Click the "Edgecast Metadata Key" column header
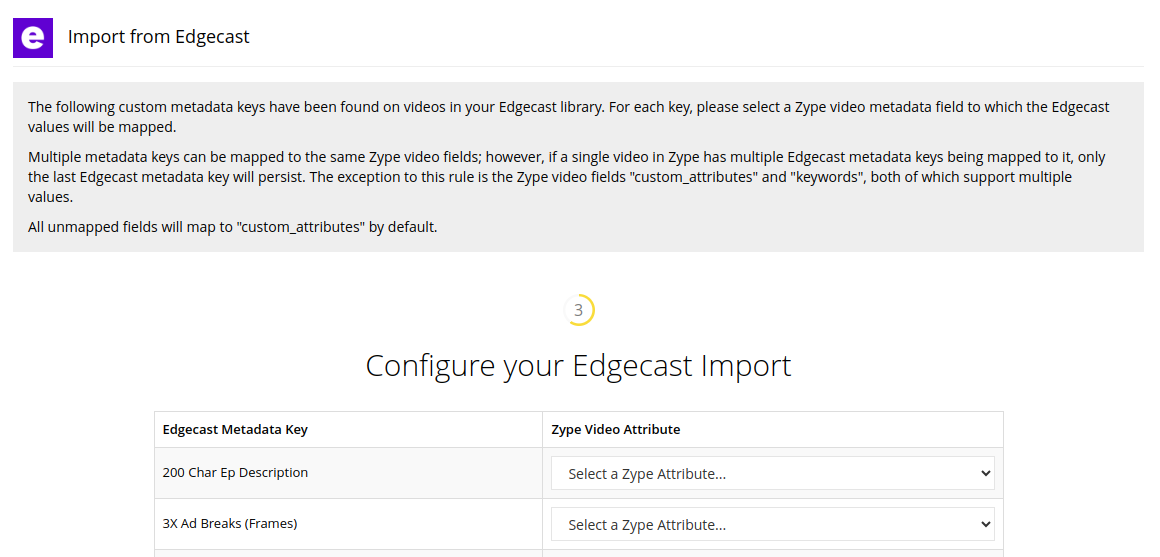1160x557 pixels. point(235,430)
